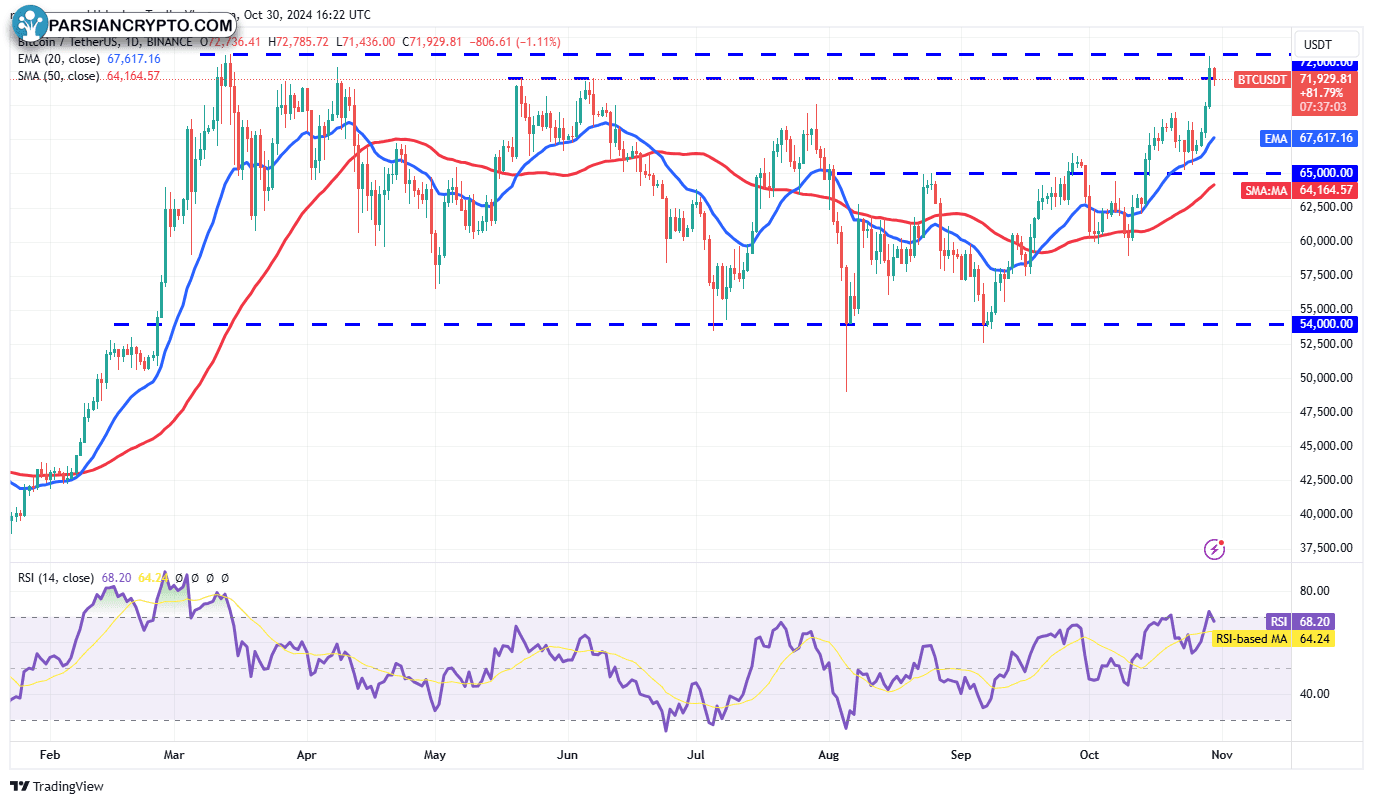
Task: Click the 57,500.00 price axis tick
Action: [x=1326, y=275]
